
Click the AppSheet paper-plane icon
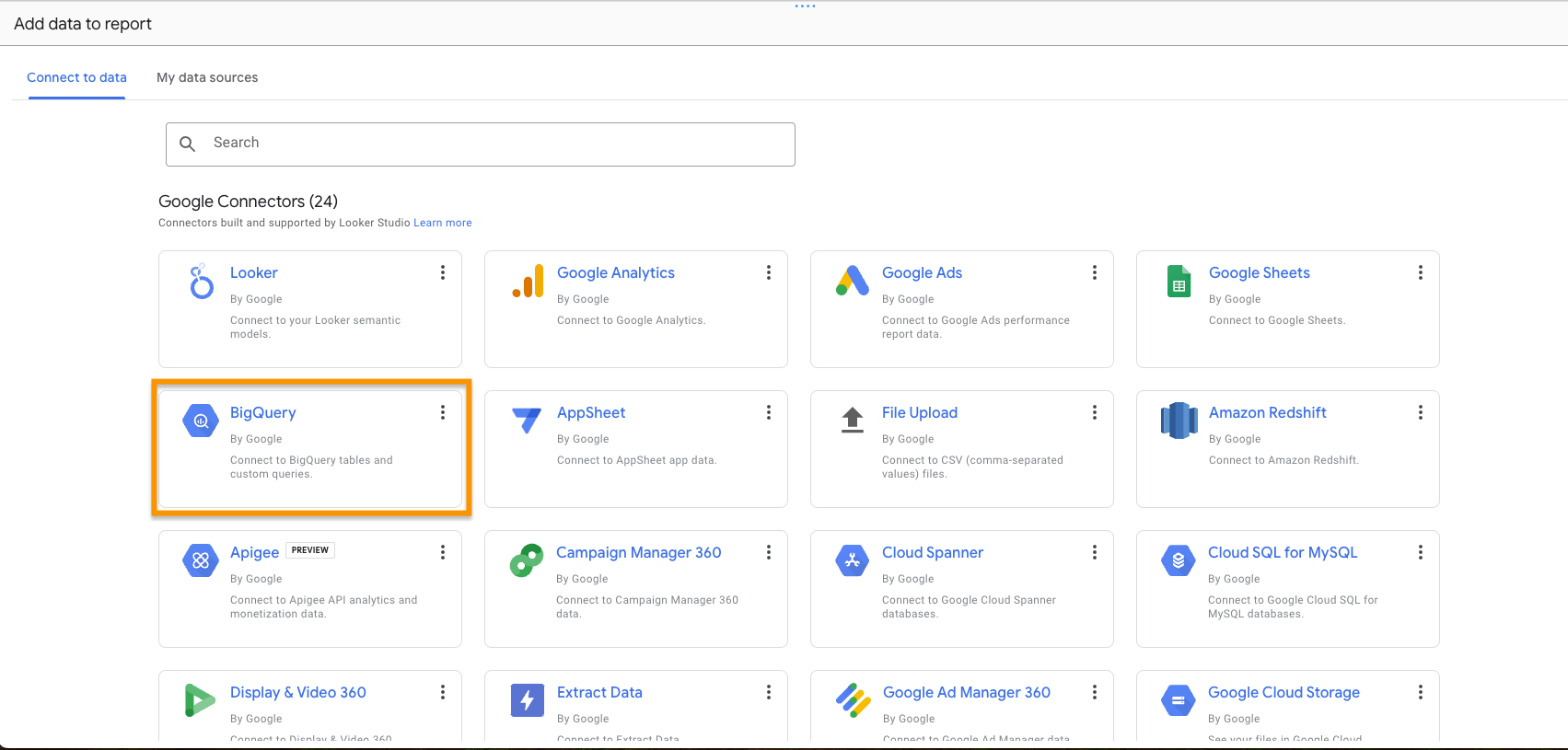pos(527,421)
